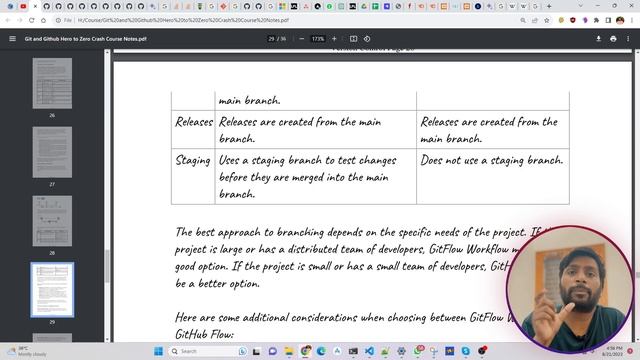
Task: Click the 'GitHub Flow:' text line
Action: coord(204,334)
